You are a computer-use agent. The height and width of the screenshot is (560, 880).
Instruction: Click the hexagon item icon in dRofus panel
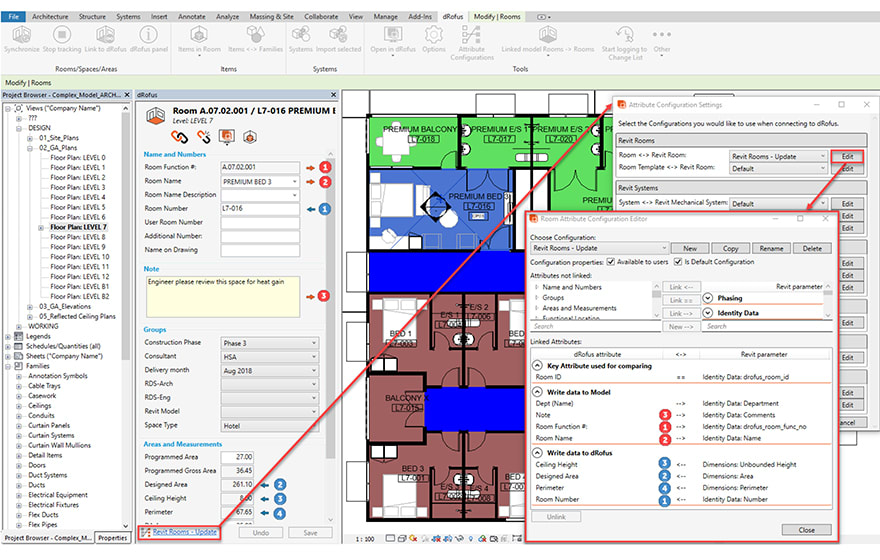250,136
